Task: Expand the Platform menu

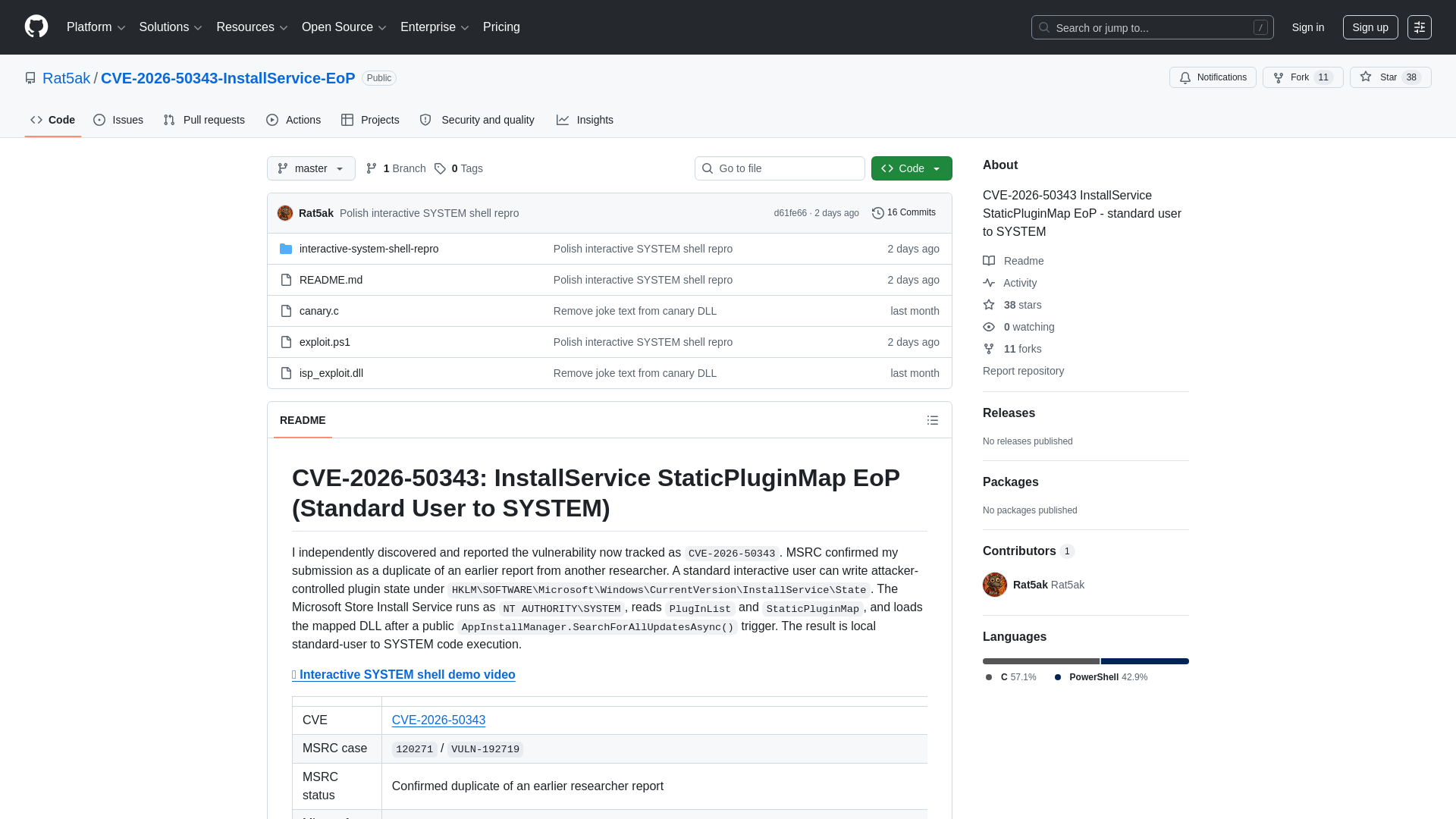Action: [x=96, y=27]
